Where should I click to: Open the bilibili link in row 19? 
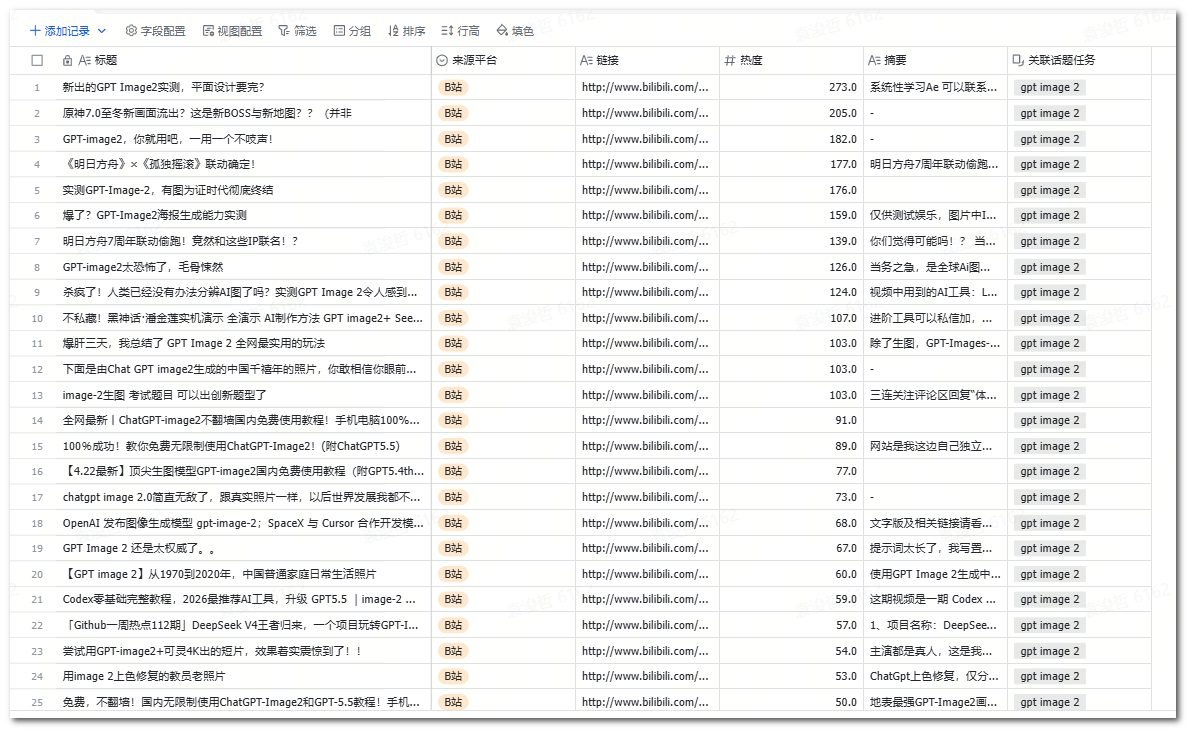[645, 548]
